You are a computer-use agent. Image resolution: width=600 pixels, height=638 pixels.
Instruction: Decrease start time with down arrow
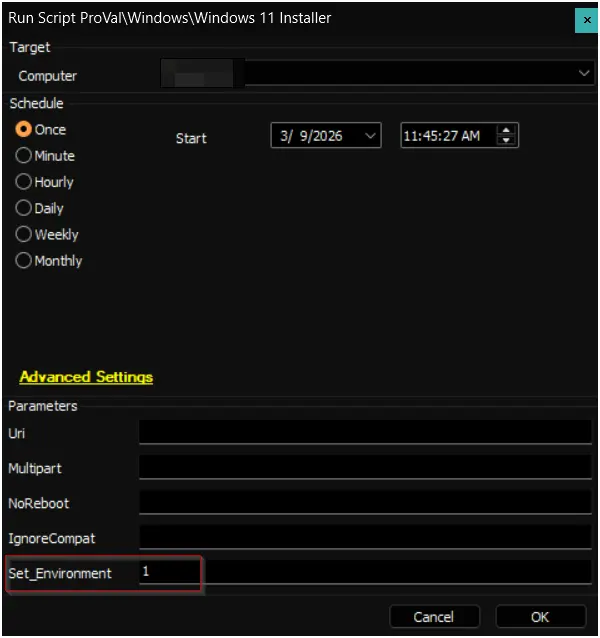tap(507, 141)
